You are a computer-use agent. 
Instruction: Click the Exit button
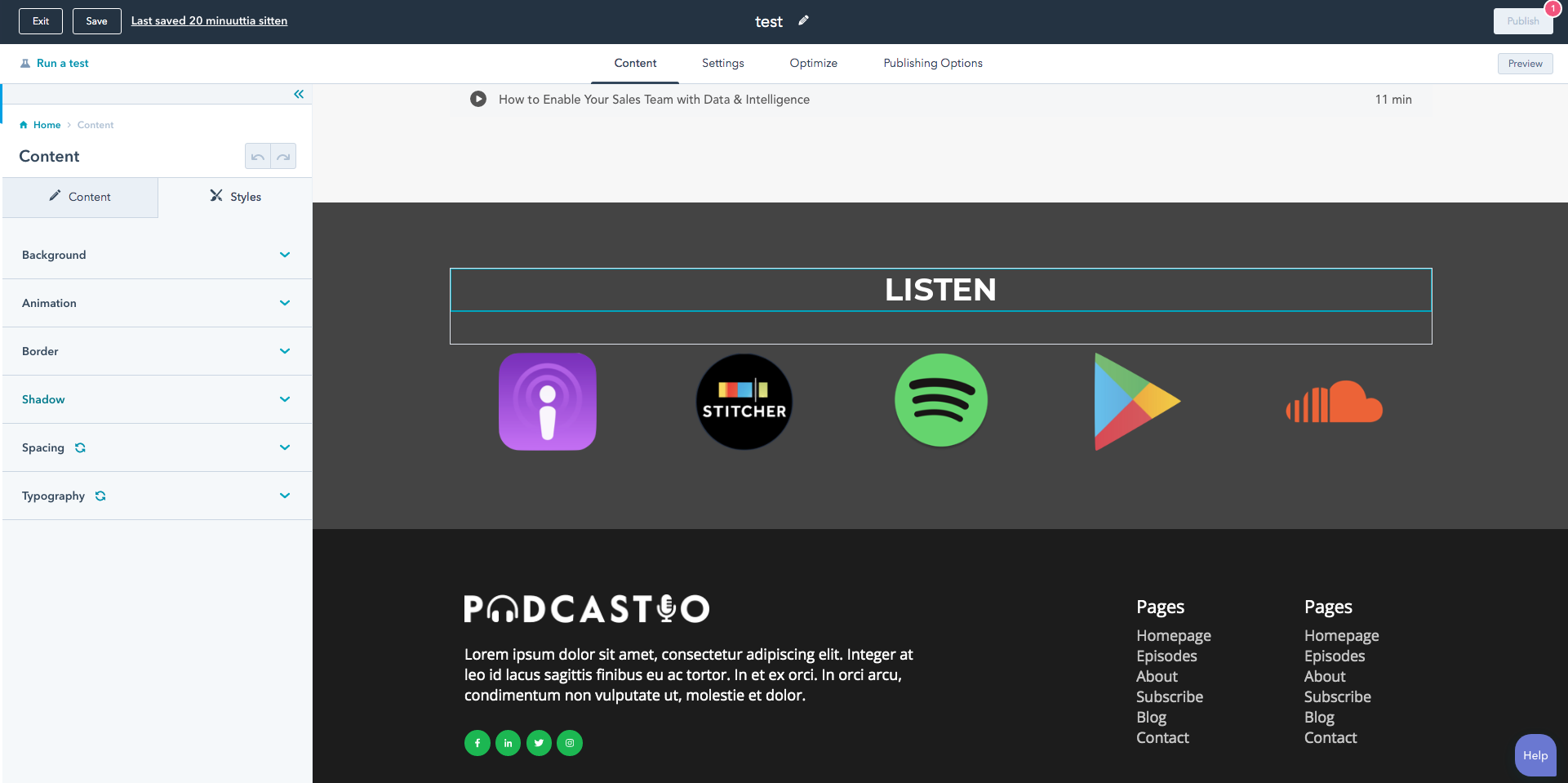pos(41,21)
